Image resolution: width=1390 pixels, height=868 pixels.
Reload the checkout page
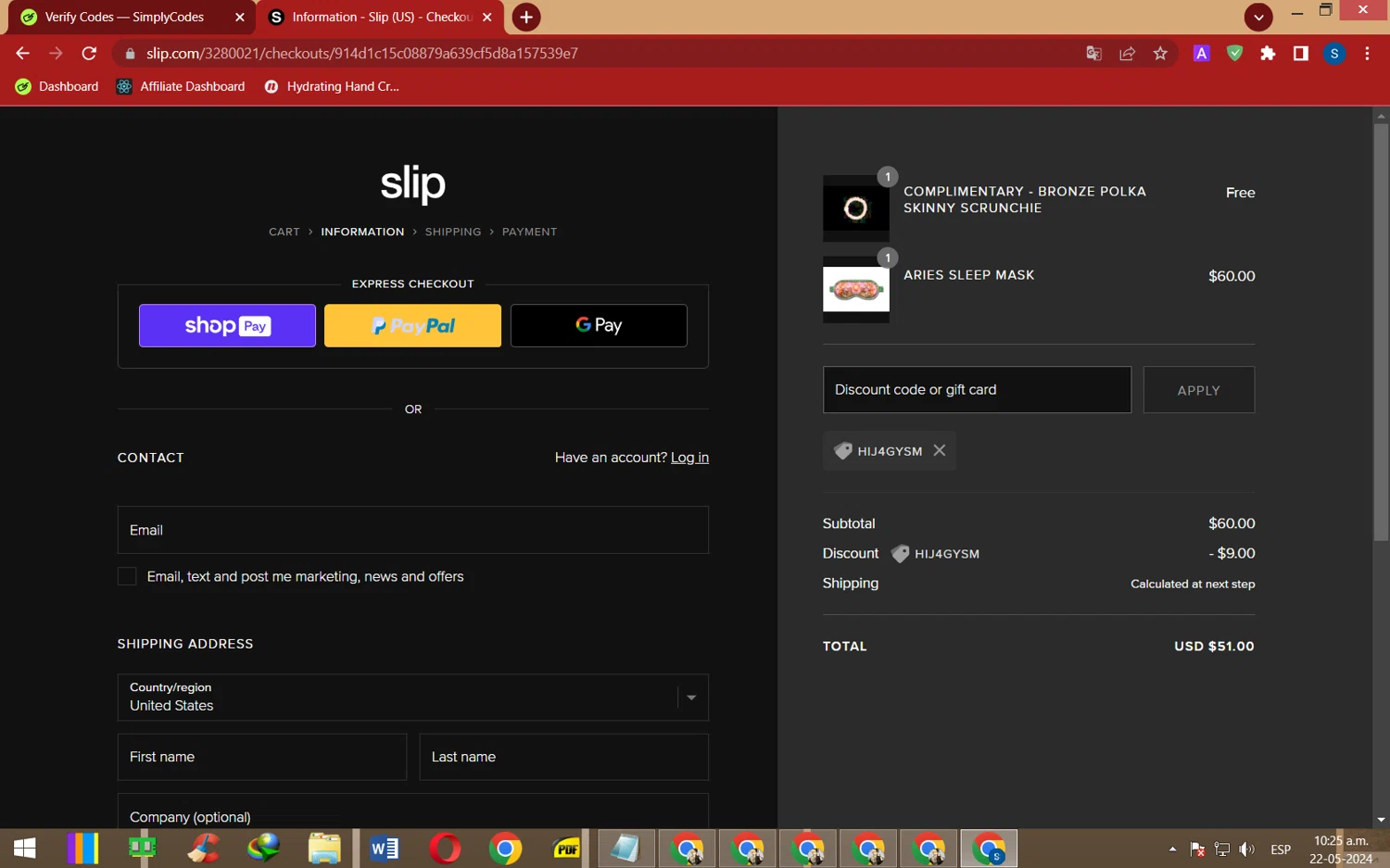pos(89,54)
